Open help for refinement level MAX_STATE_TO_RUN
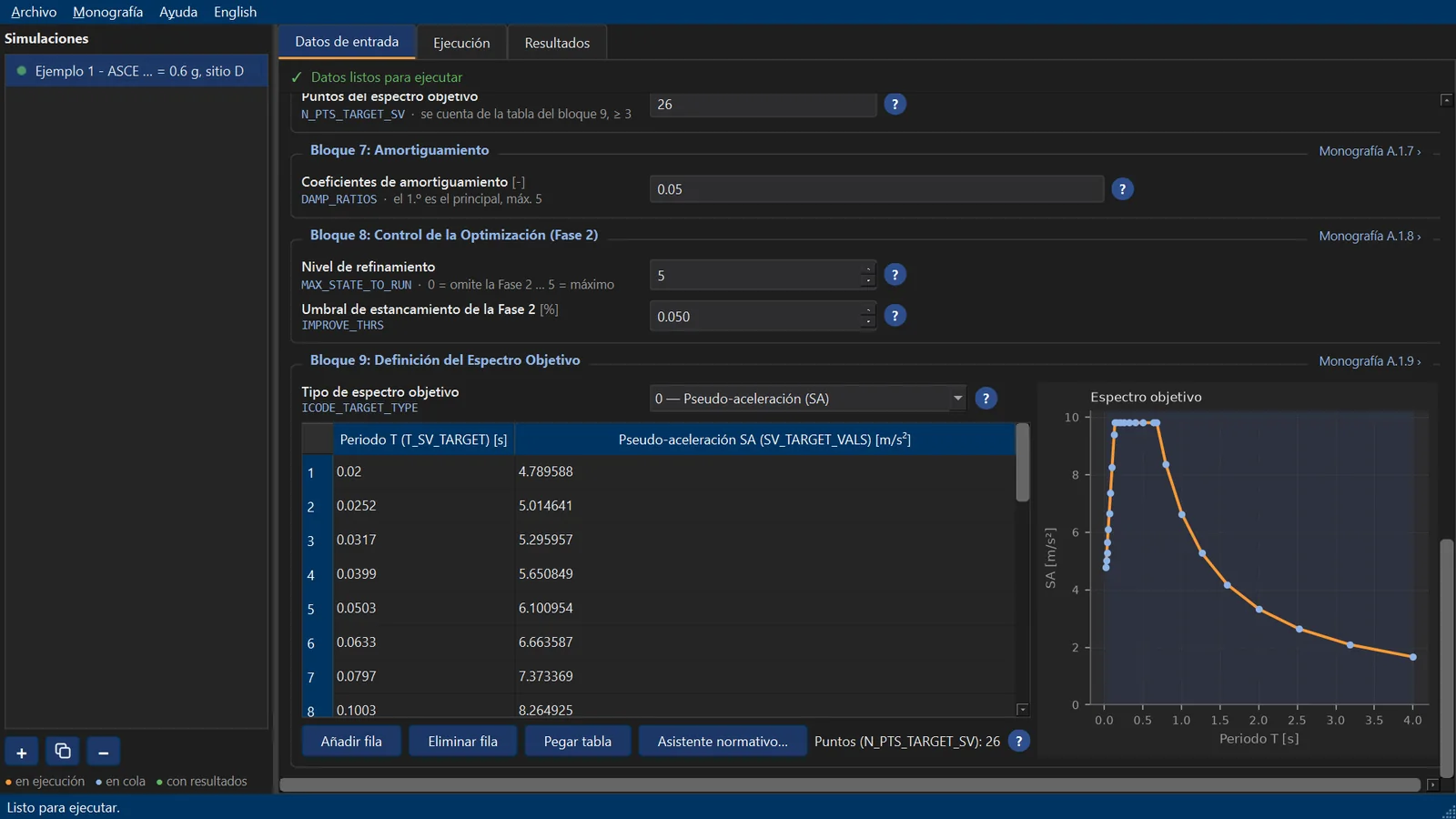This screenshot has height=819, width=1456. 895,275
